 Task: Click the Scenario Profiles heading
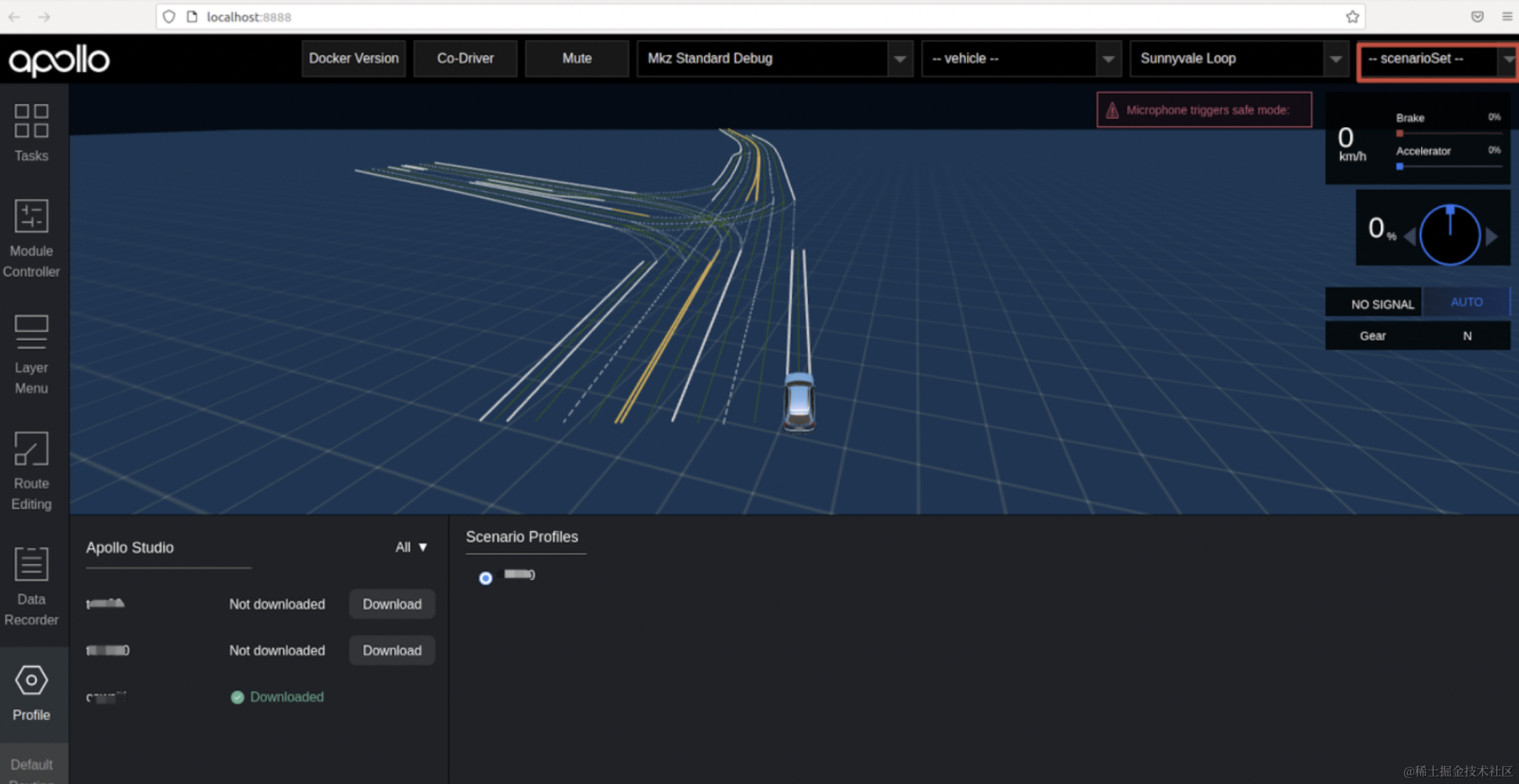(x=522, y=537)
